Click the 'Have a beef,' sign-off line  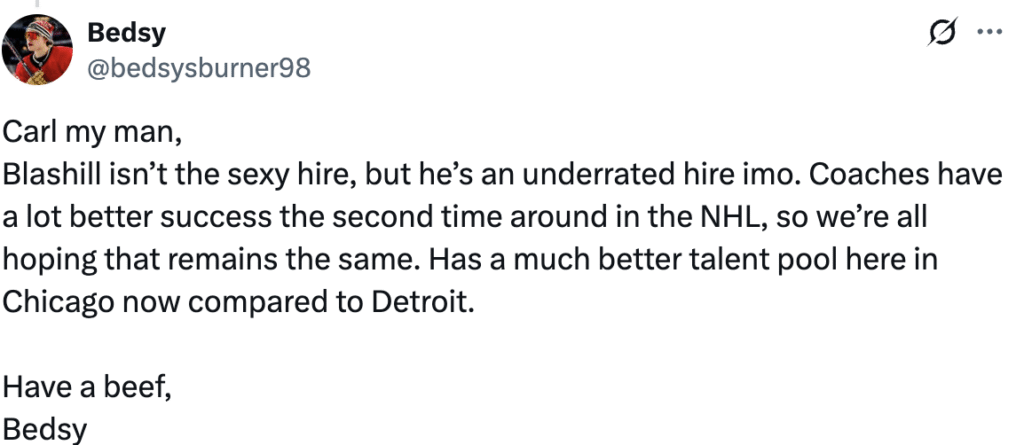(x=88, y=387)
